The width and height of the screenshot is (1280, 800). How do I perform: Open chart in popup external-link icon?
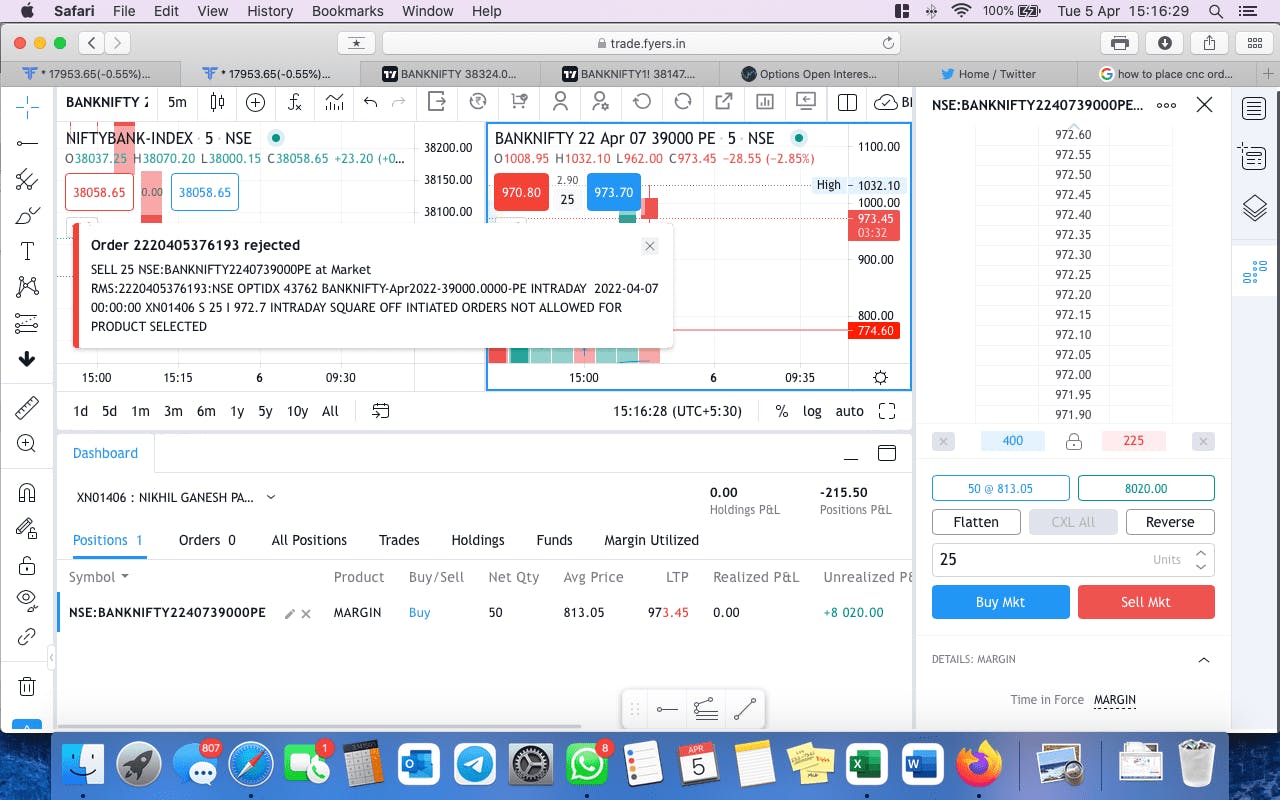[724, 102]
